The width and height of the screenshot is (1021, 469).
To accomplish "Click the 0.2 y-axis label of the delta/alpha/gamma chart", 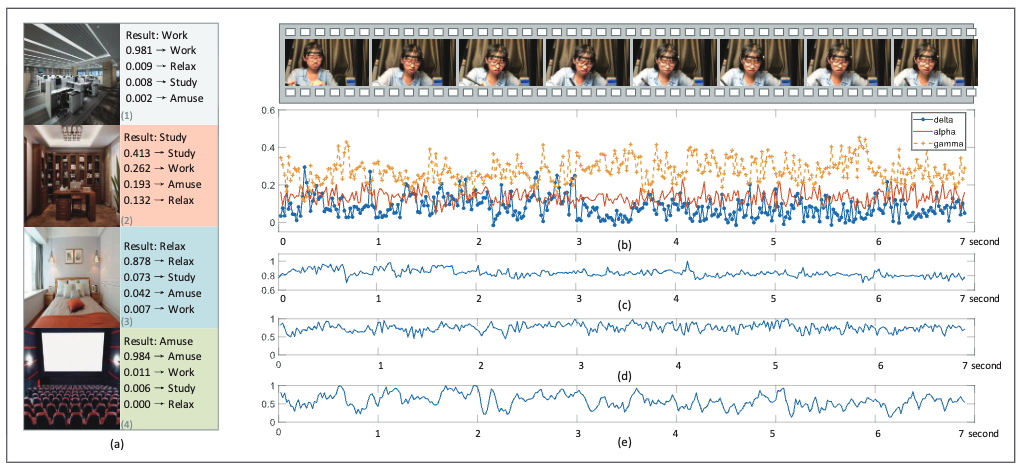I will (270, 185).
